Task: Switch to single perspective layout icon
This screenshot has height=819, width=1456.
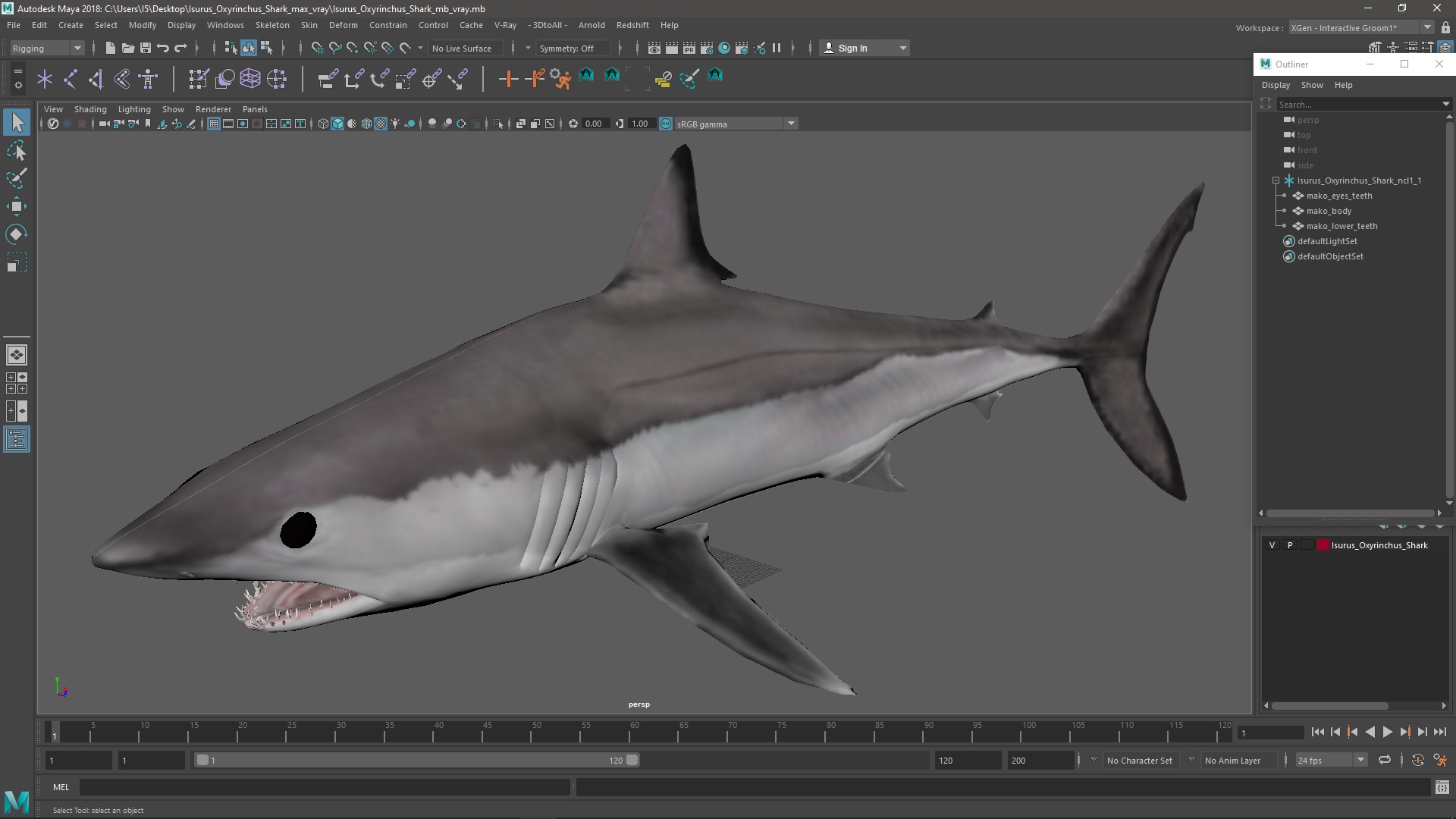Action: tap(17, 354)
